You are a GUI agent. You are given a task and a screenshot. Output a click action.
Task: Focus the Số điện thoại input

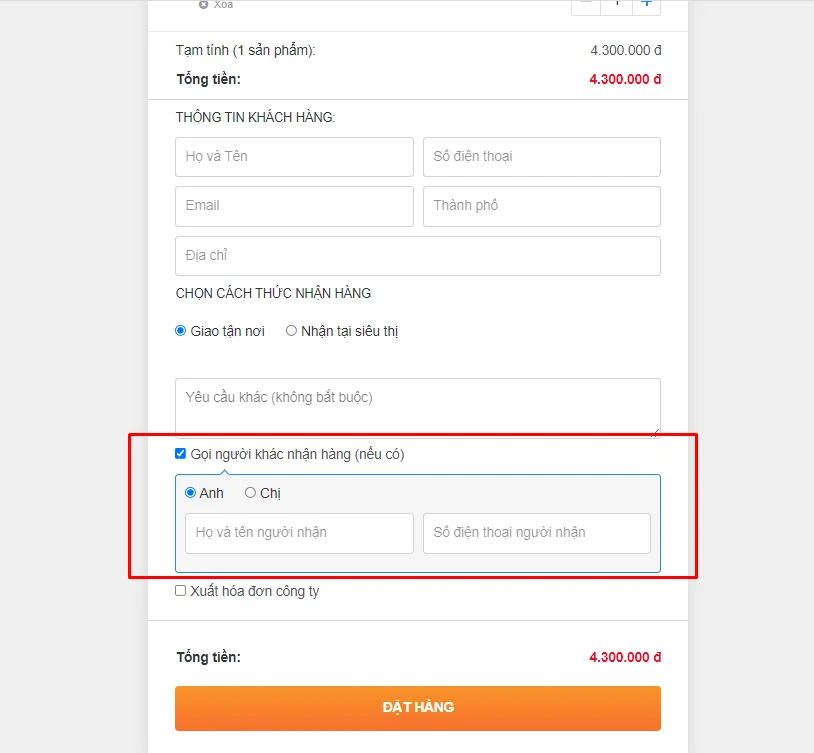point(541,157)
